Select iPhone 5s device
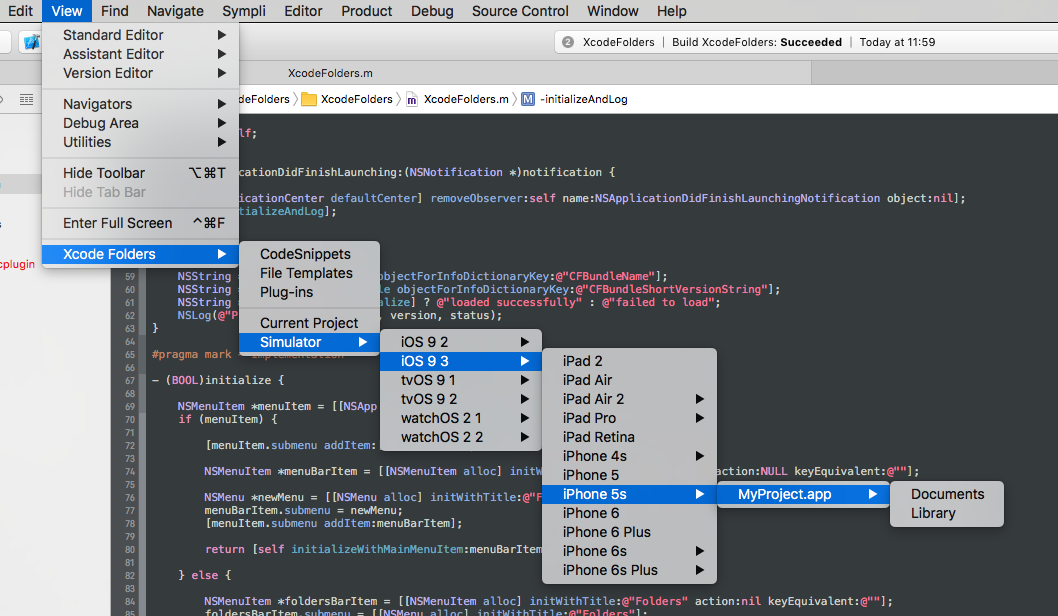This screenshot has height=616, width=1058. coord(630,494)
